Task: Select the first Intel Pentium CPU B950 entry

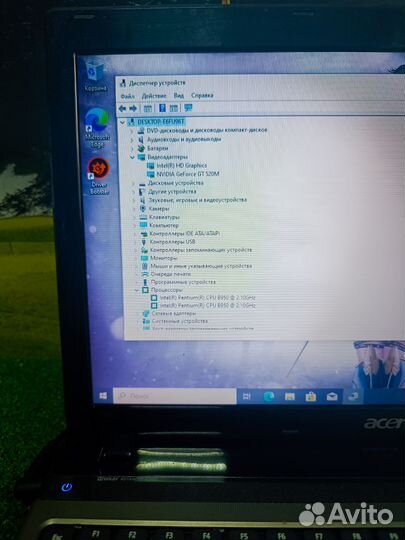Action: [208, 298]
